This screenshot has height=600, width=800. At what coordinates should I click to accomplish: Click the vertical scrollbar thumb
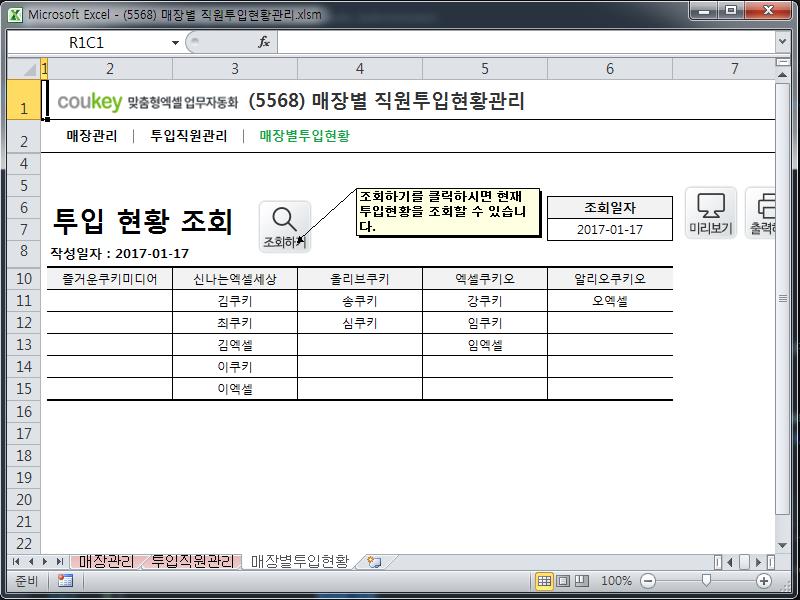(x=782, y=298)
